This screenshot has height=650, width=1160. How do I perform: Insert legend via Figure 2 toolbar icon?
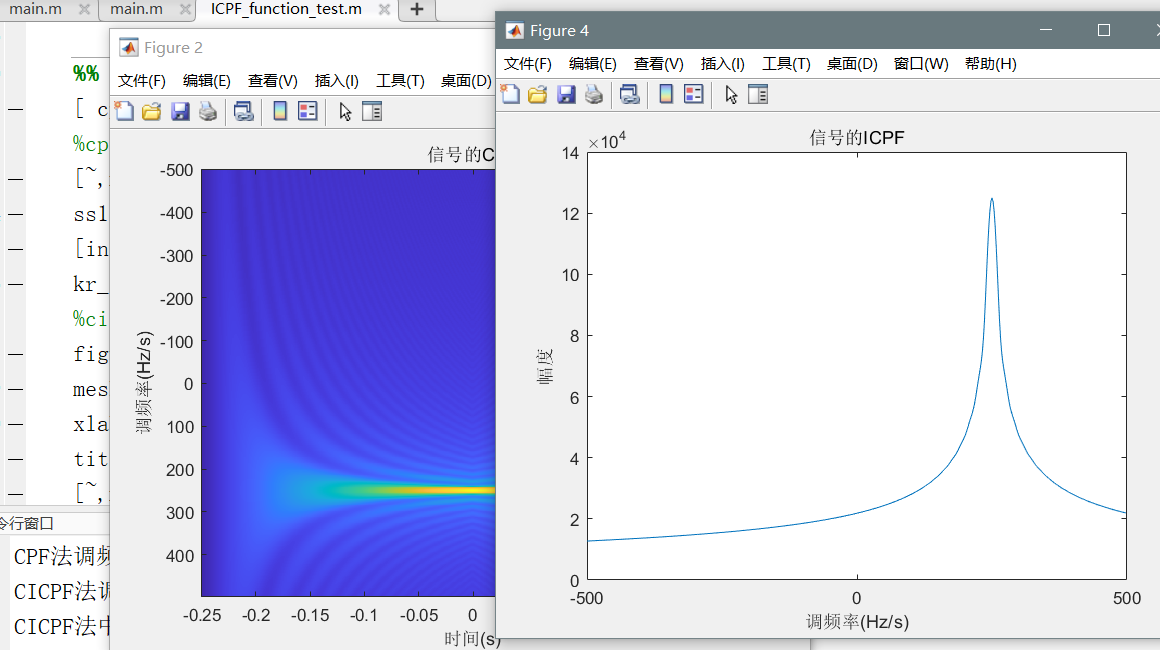308,112
